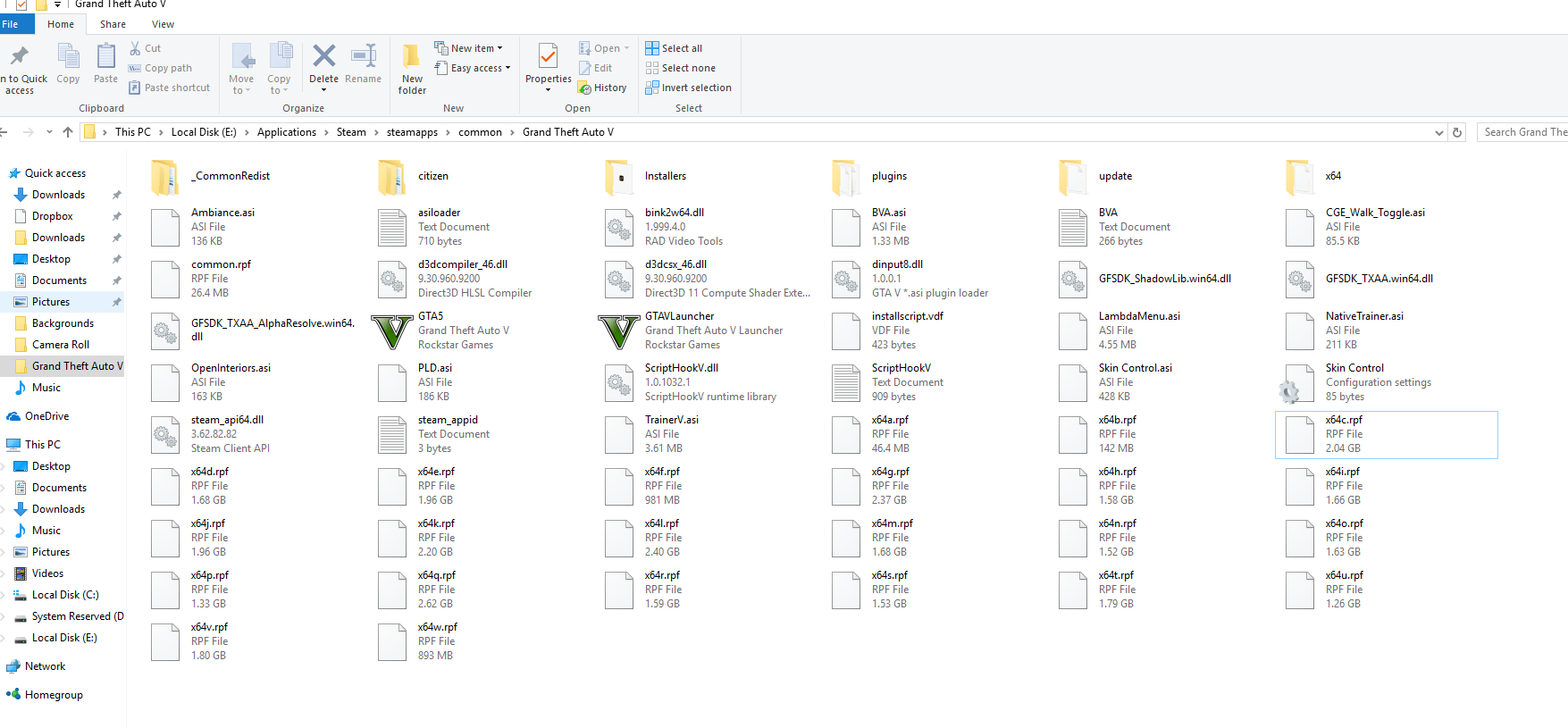Image resolution: width=1568 pixels, height=728 pixels.
Task: Select the asiloader text document icon
Action: click(x=391, y=227)
